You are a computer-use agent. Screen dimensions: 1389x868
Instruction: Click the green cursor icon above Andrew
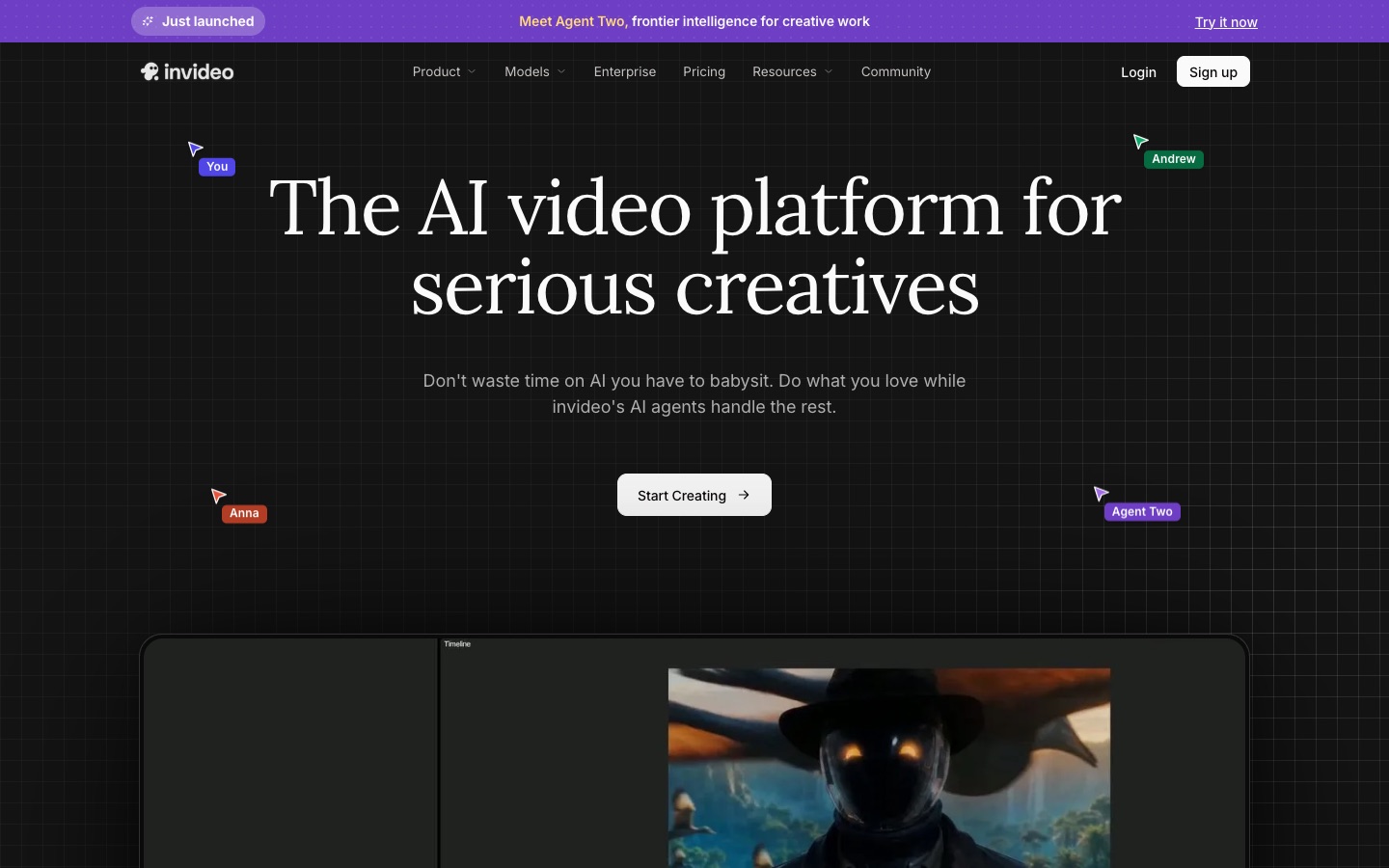[1140, 142]
